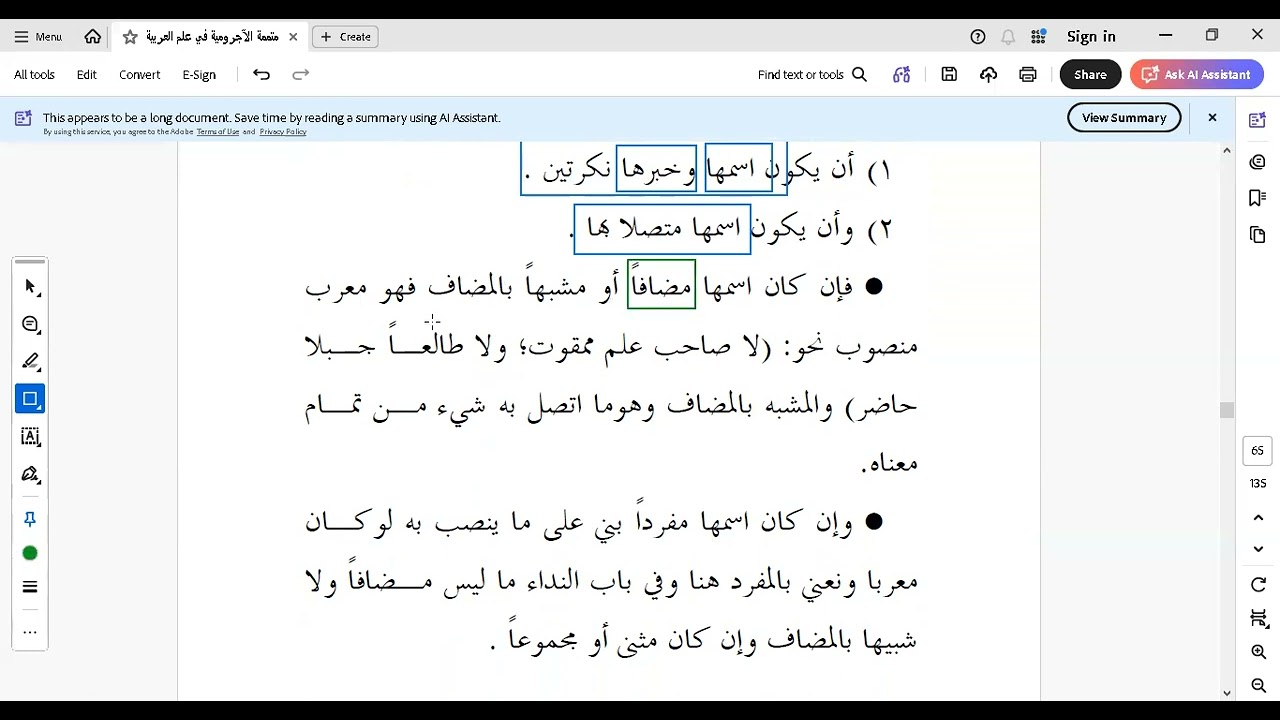Screen dimensions: 1280x720
Task: Choose the Draw rectangle tool
Action: (x=30, y=399)
